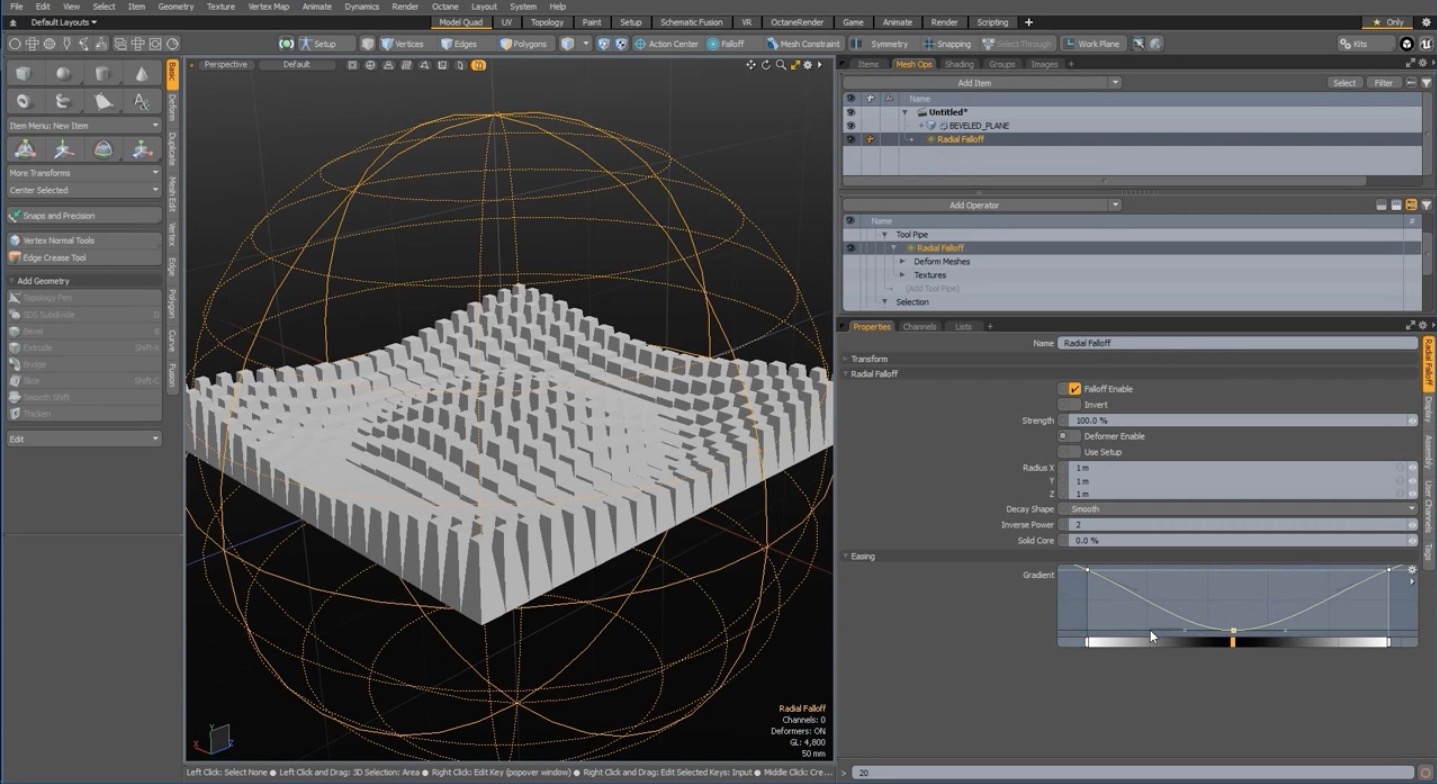Click the Teapot primitive icon
The image size is (1437, 784).
point(103,101)
